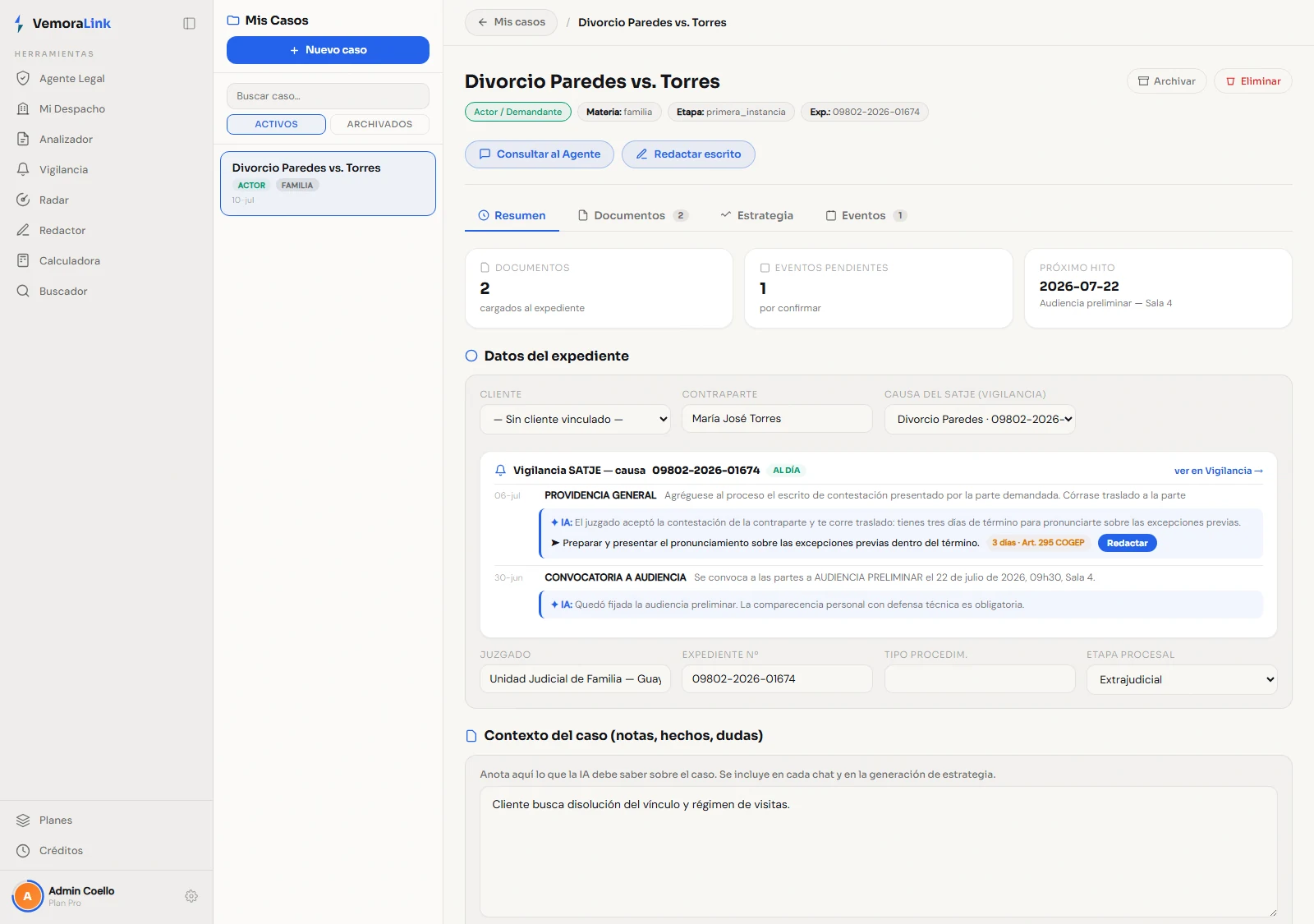Archive the case with Archivar

click(1166, 81)
